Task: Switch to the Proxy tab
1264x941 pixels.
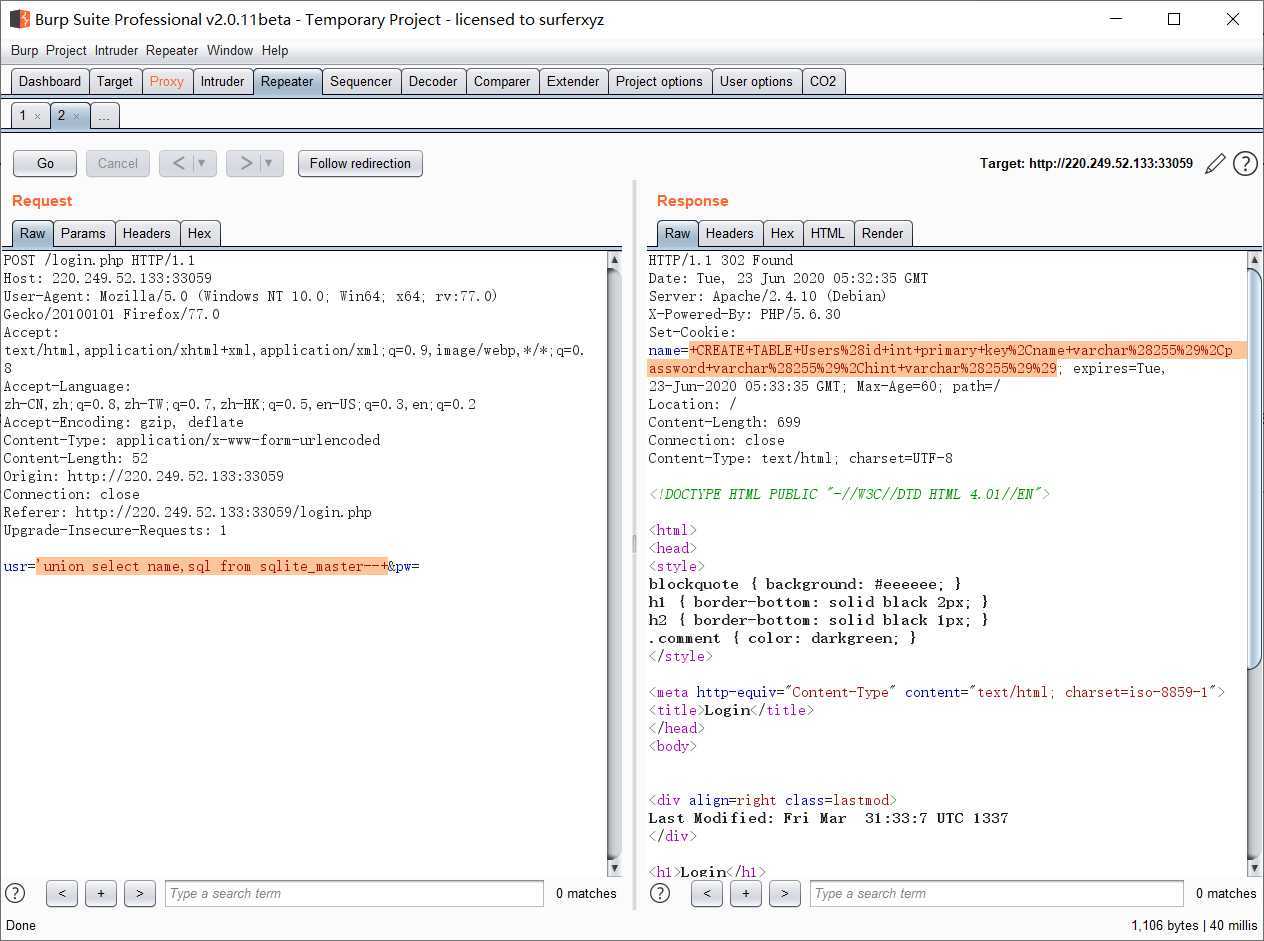Action: tap(167, 81)
